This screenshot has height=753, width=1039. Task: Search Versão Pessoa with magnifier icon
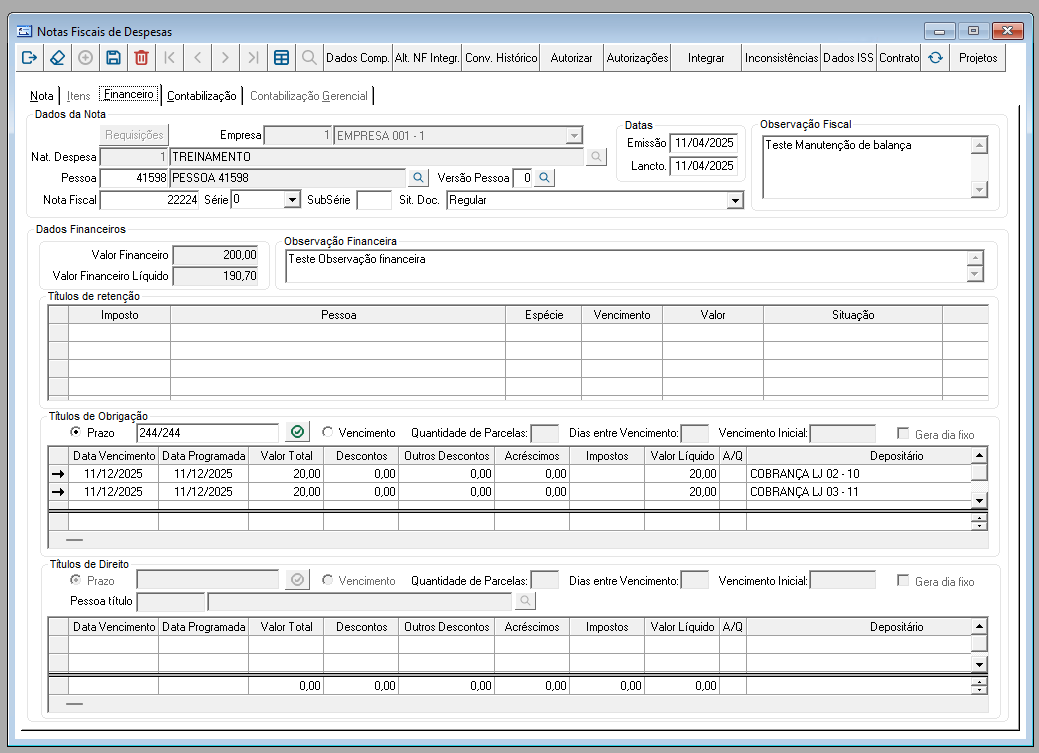coord(544,178)
